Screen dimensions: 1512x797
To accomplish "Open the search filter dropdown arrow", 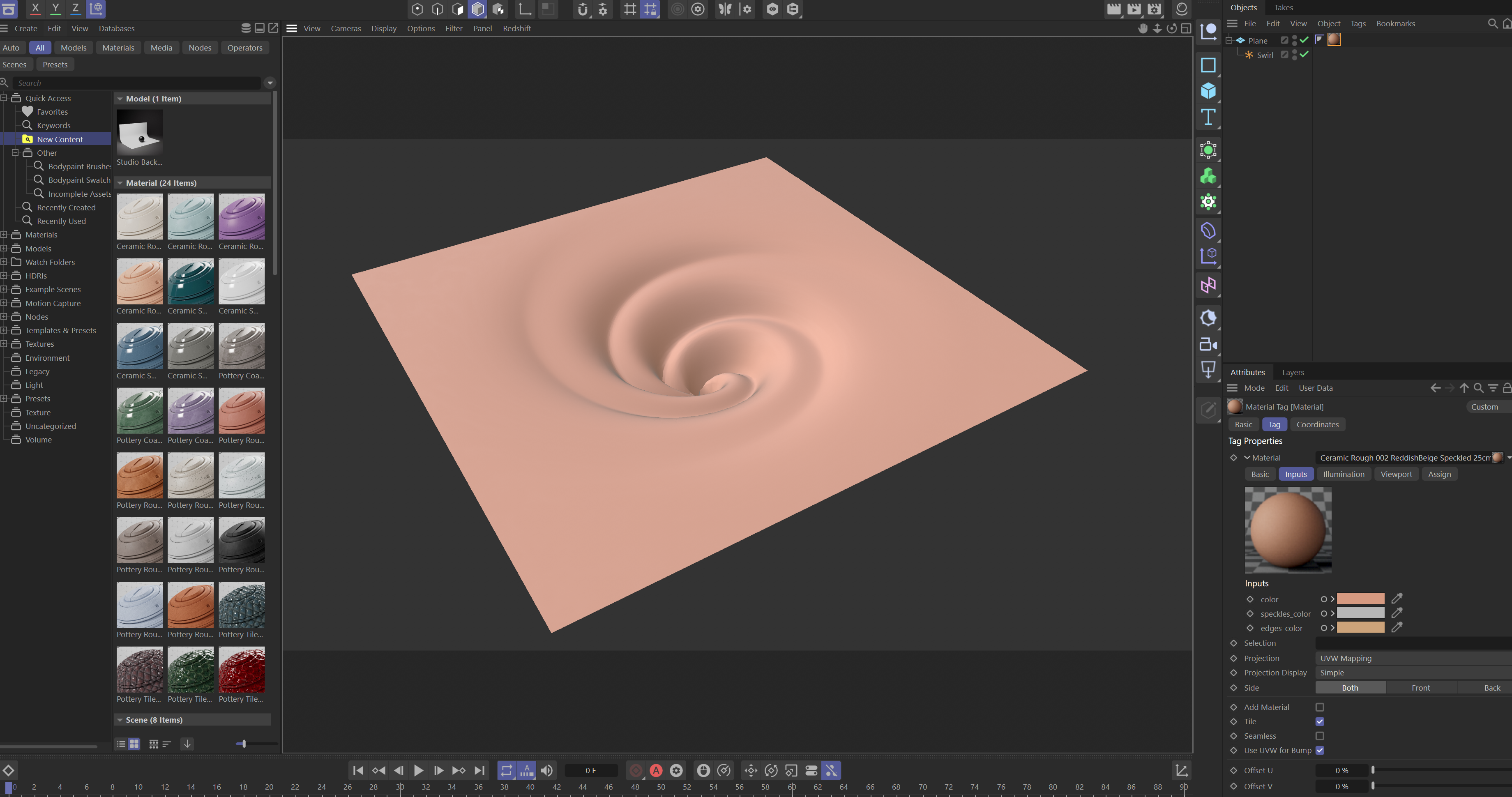I will [270, 83].
